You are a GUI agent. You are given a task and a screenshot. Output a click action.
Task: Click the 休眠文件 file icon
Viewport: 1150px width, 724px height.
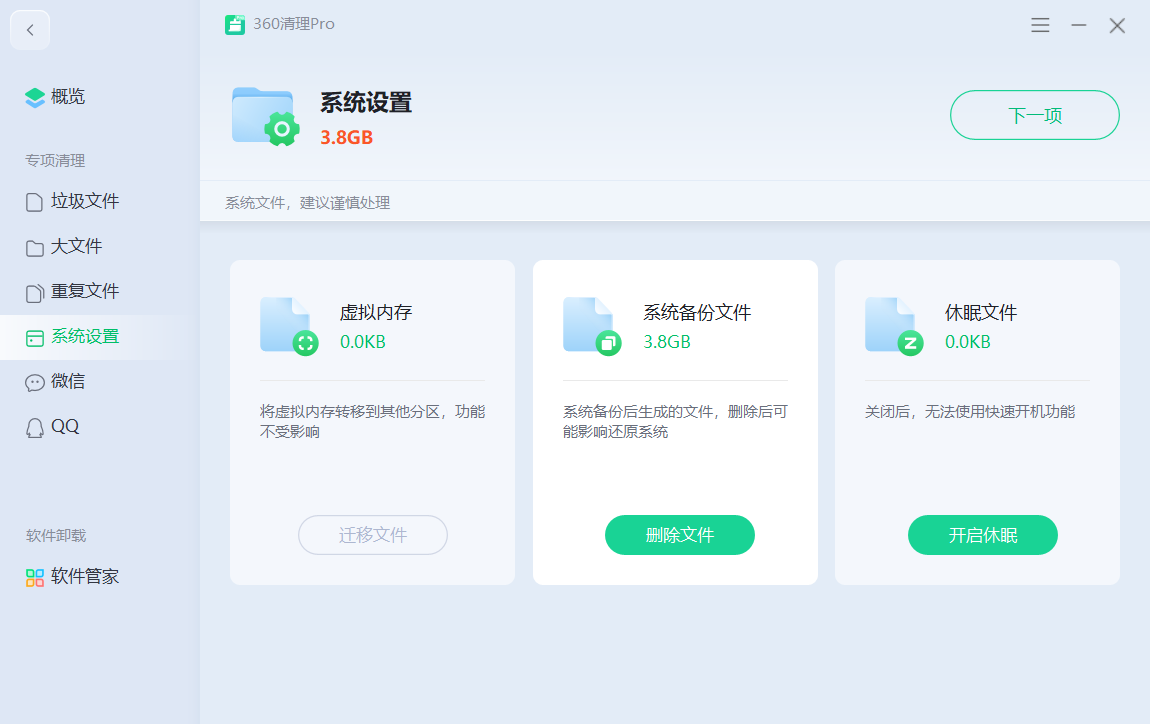[x=893, y=326]
